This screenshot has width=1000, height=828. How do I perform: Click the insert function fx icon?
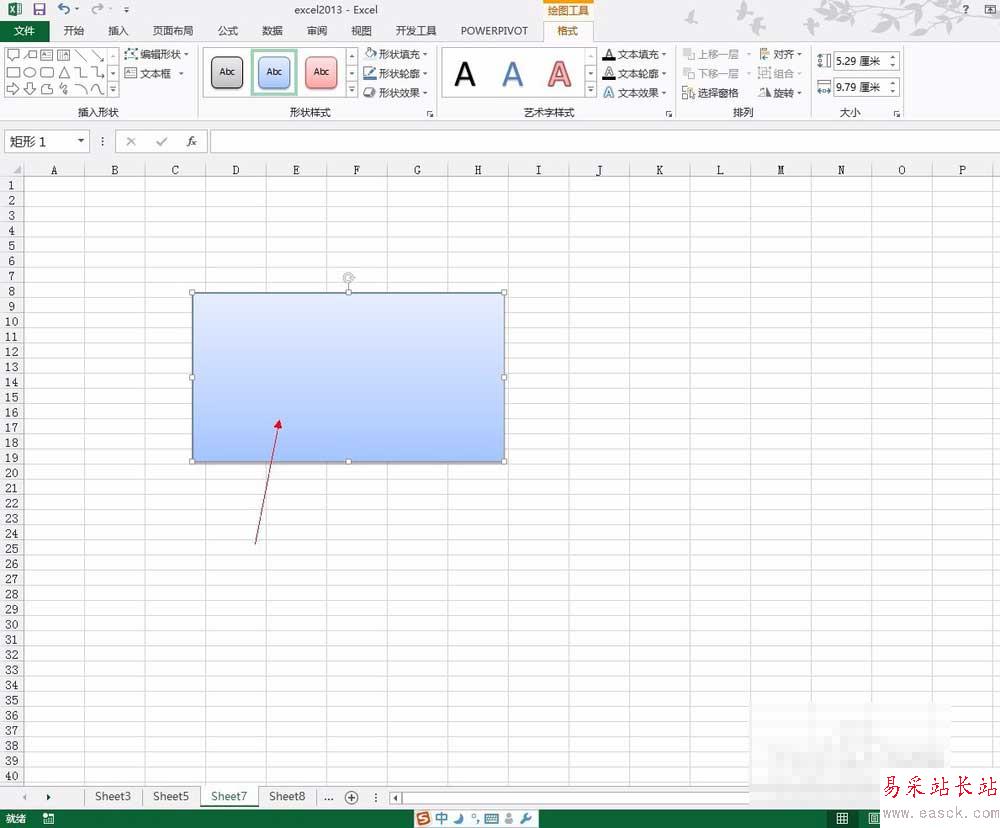pos(191,142)
